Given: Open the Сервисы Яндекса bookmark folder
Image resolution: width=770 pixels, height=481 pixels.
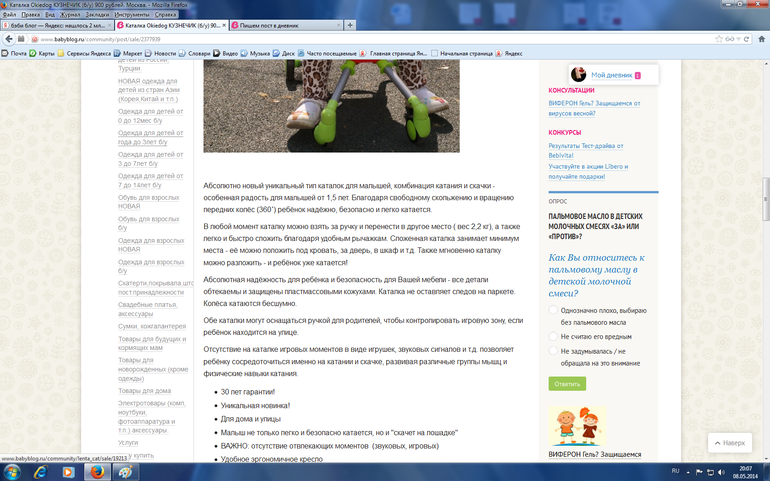Looking at the screenshot, I should click(x=84, y=53).
